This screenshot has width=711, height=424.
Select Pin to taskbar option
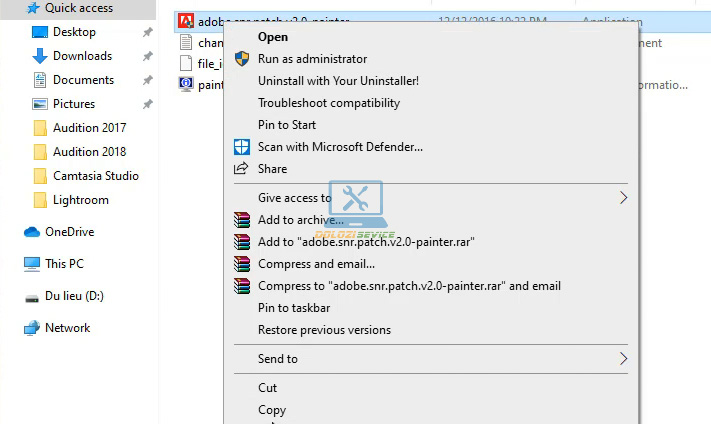(x=293, y=308)
